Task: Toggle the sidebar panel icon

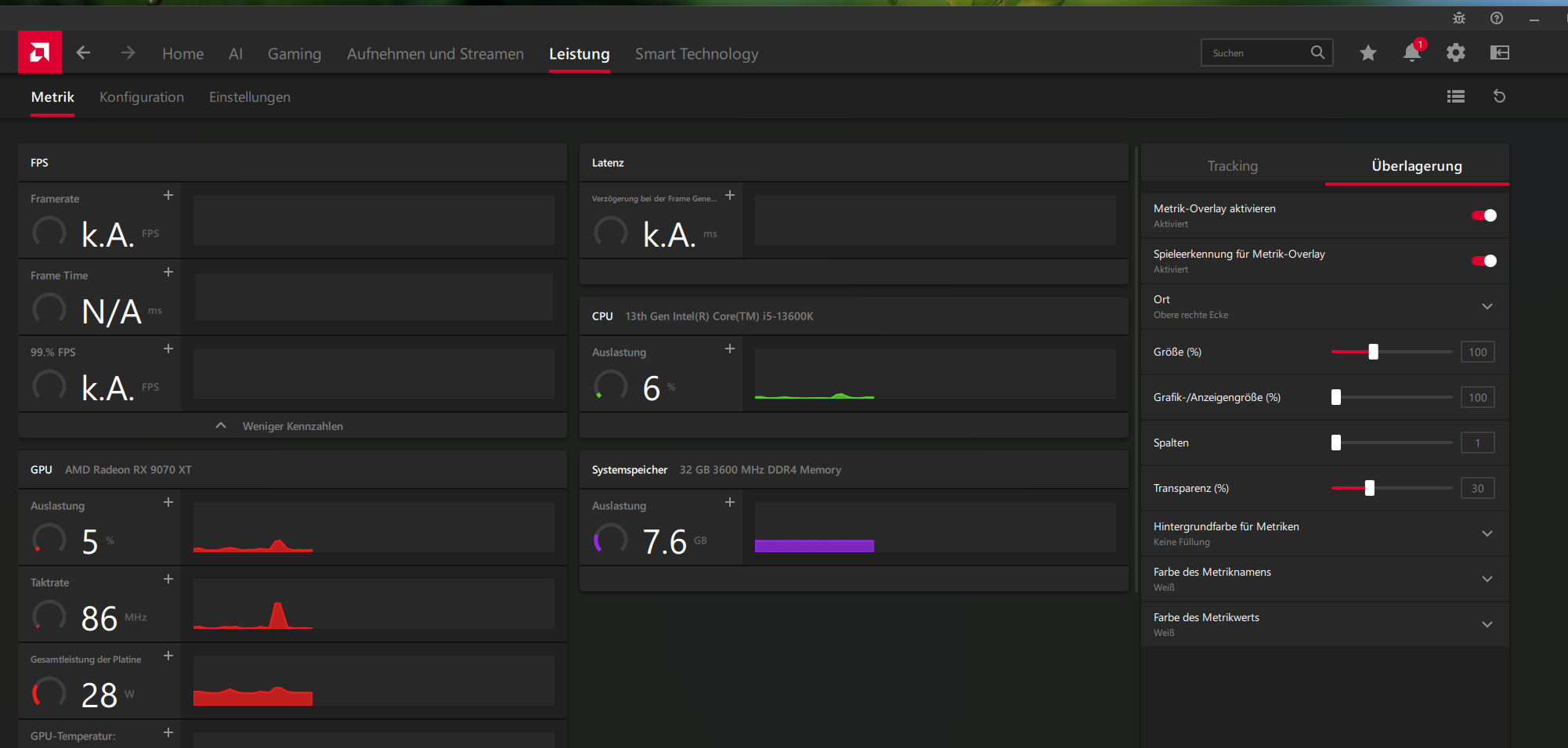Action: (1500, 52)
